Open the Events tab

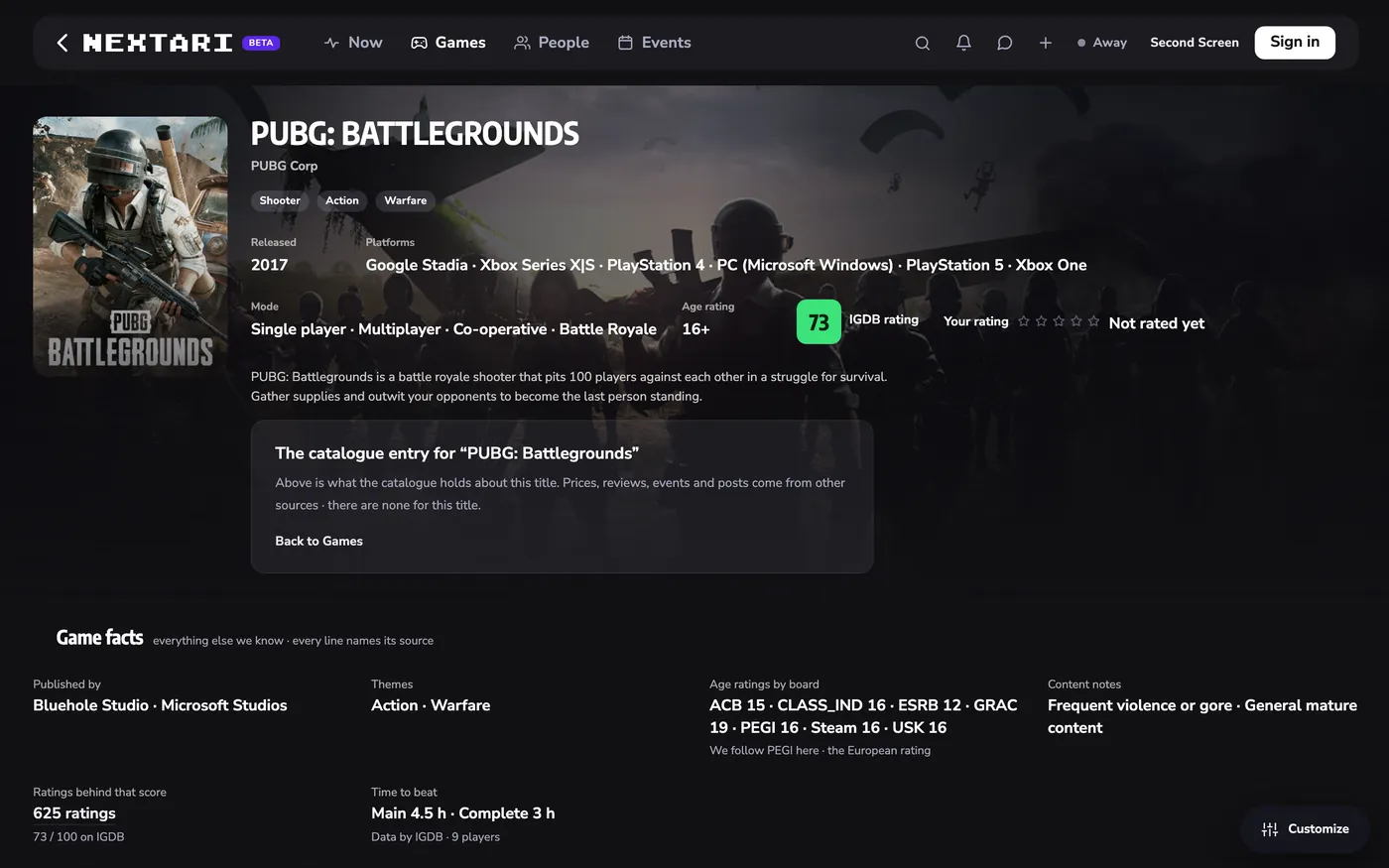[655, 43]
